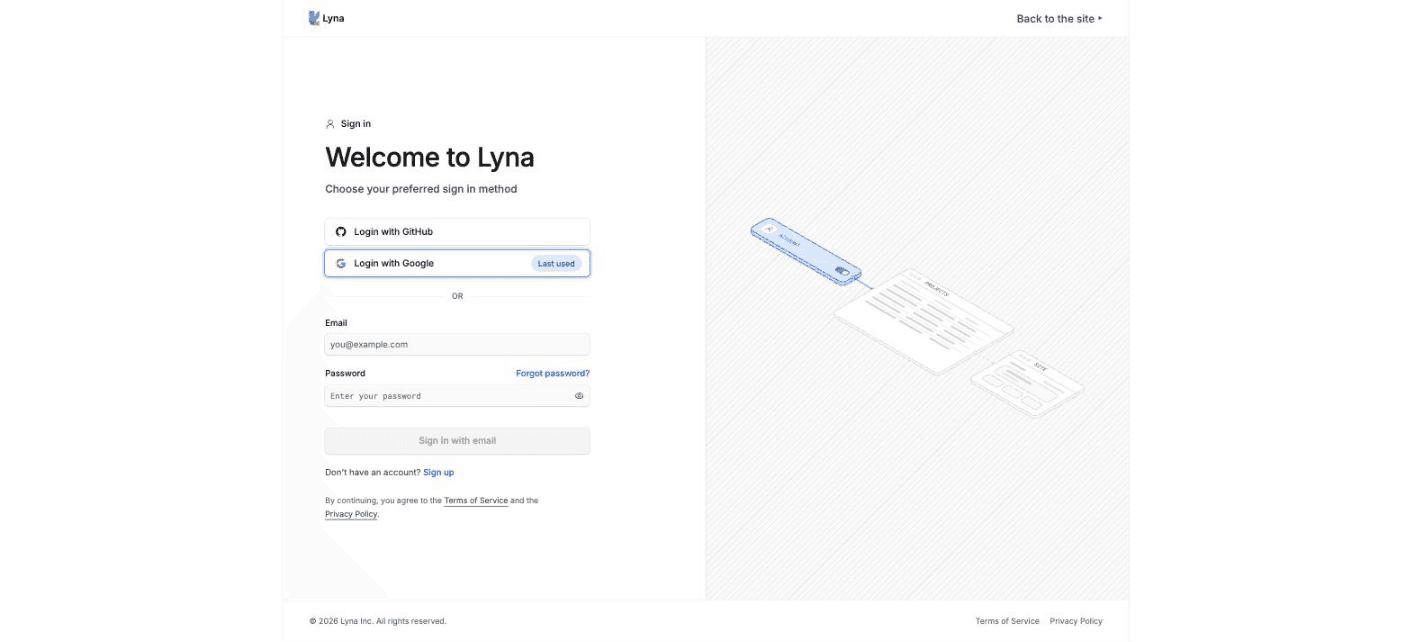Click the Choose your preferred sign in method text
1410x642 pixels.
(x=421, y=189)
